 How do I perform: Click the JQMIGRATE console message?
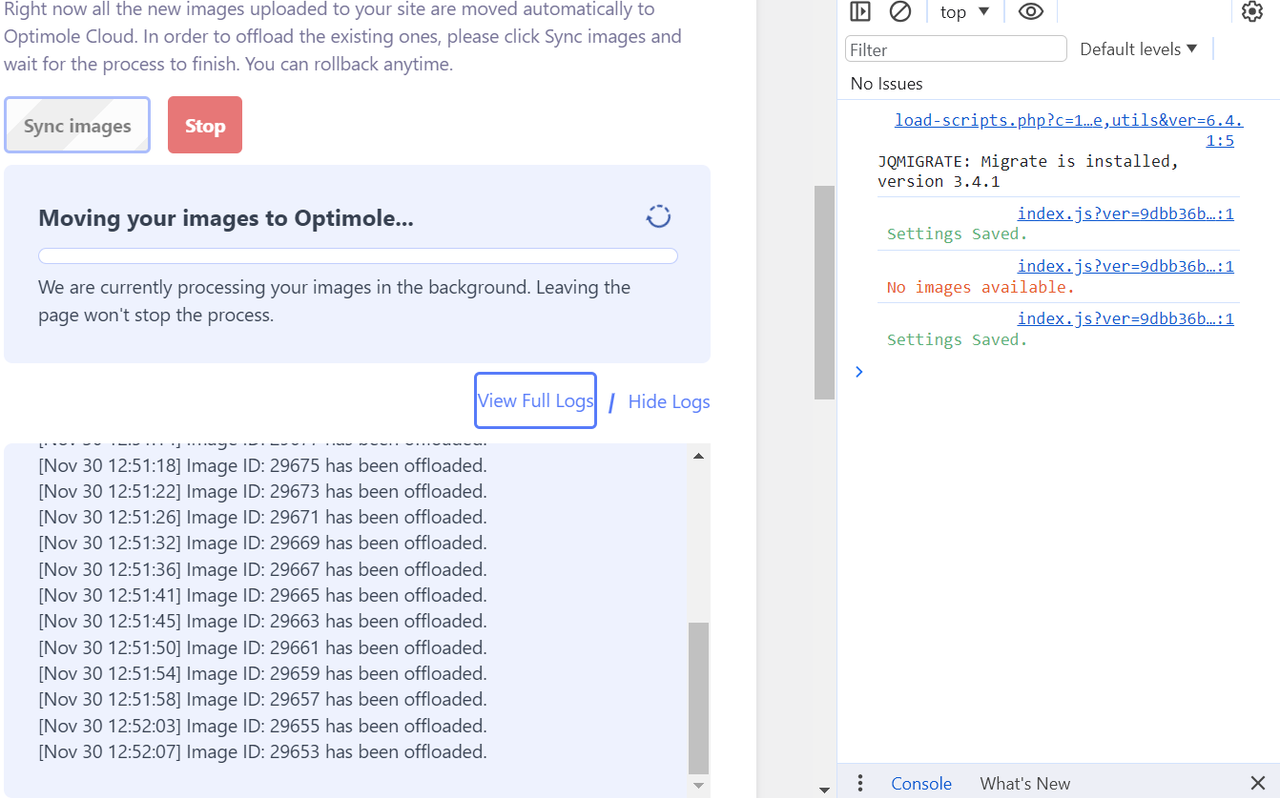pyautogui.click(x=1028, y=171)
